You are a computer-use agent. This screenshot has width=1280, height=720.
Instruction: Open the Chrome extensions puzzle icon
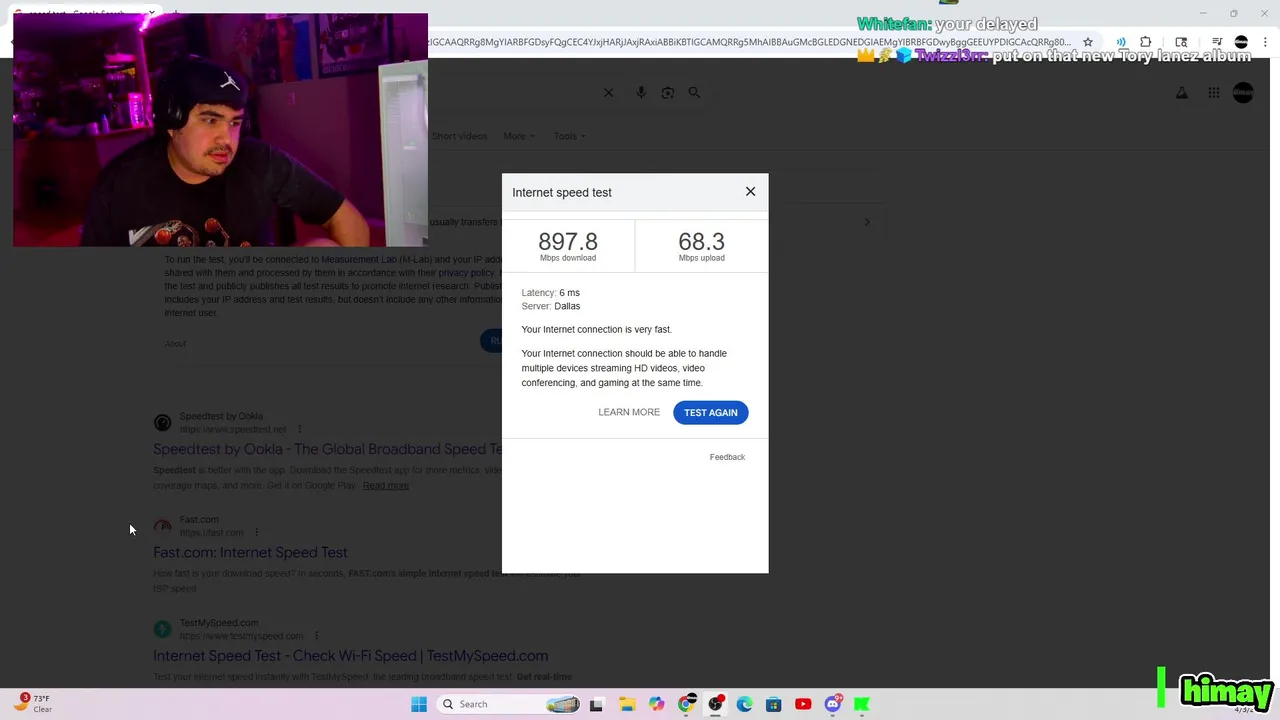(1146, 42)
